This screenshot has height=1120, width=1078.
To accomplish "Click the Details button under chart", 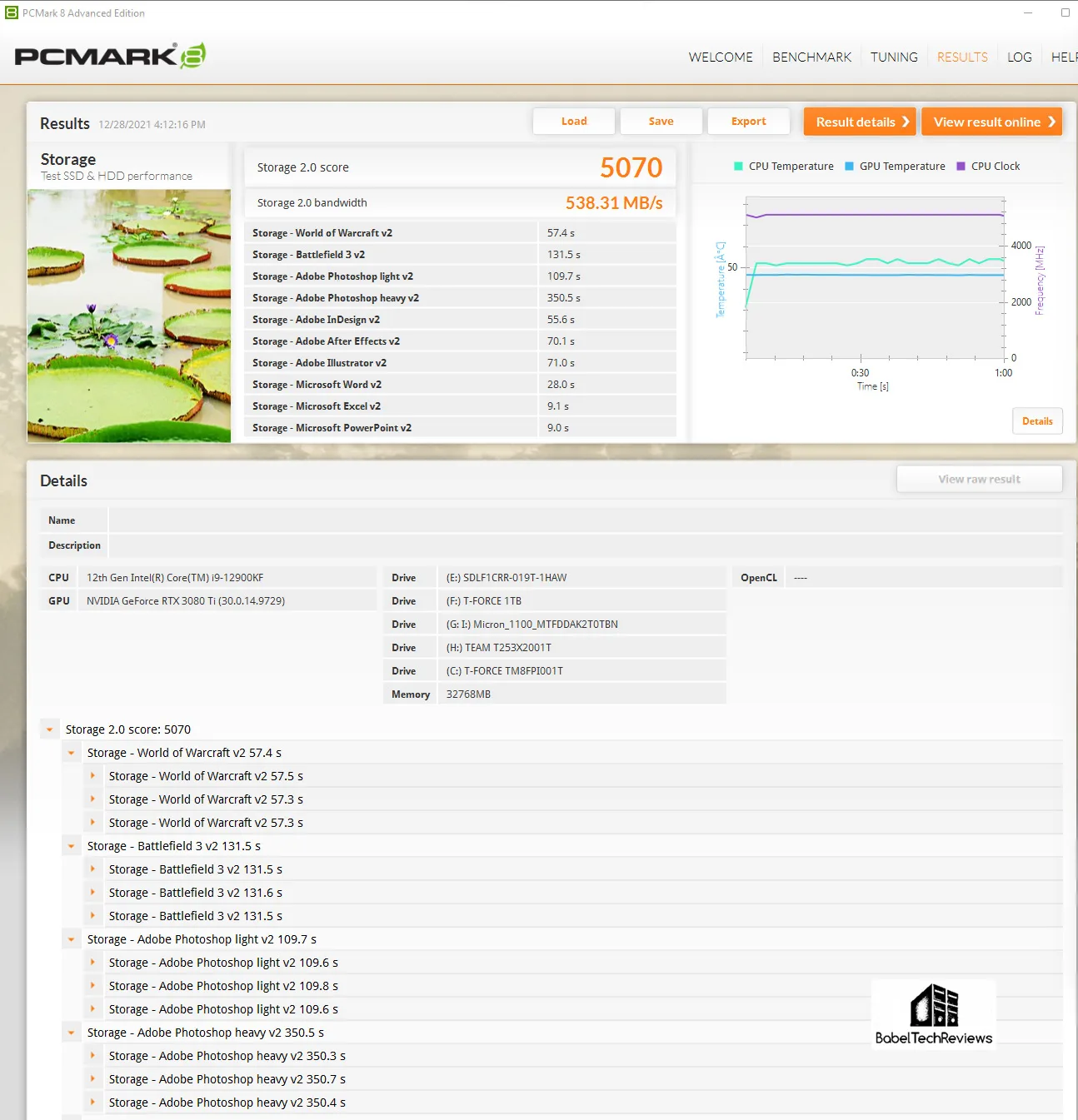I will (1037, 421).
